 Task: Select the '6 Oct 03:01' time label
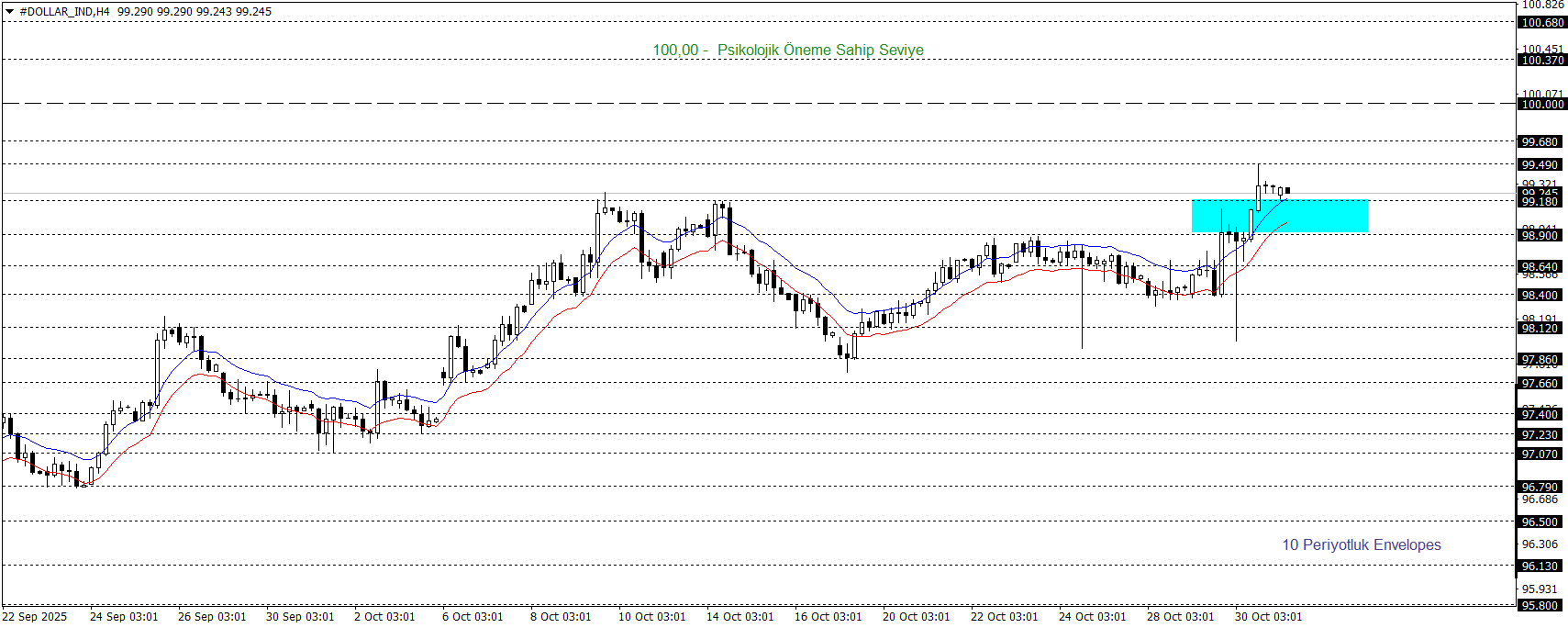pyautogui.click(x=473, y=617)
